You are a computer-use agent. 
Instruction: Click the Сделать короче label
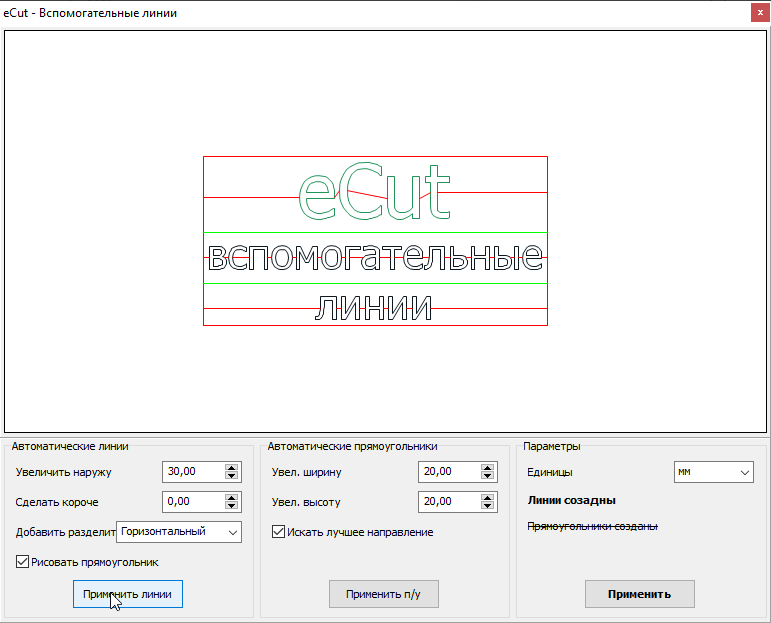pos(57,502)
